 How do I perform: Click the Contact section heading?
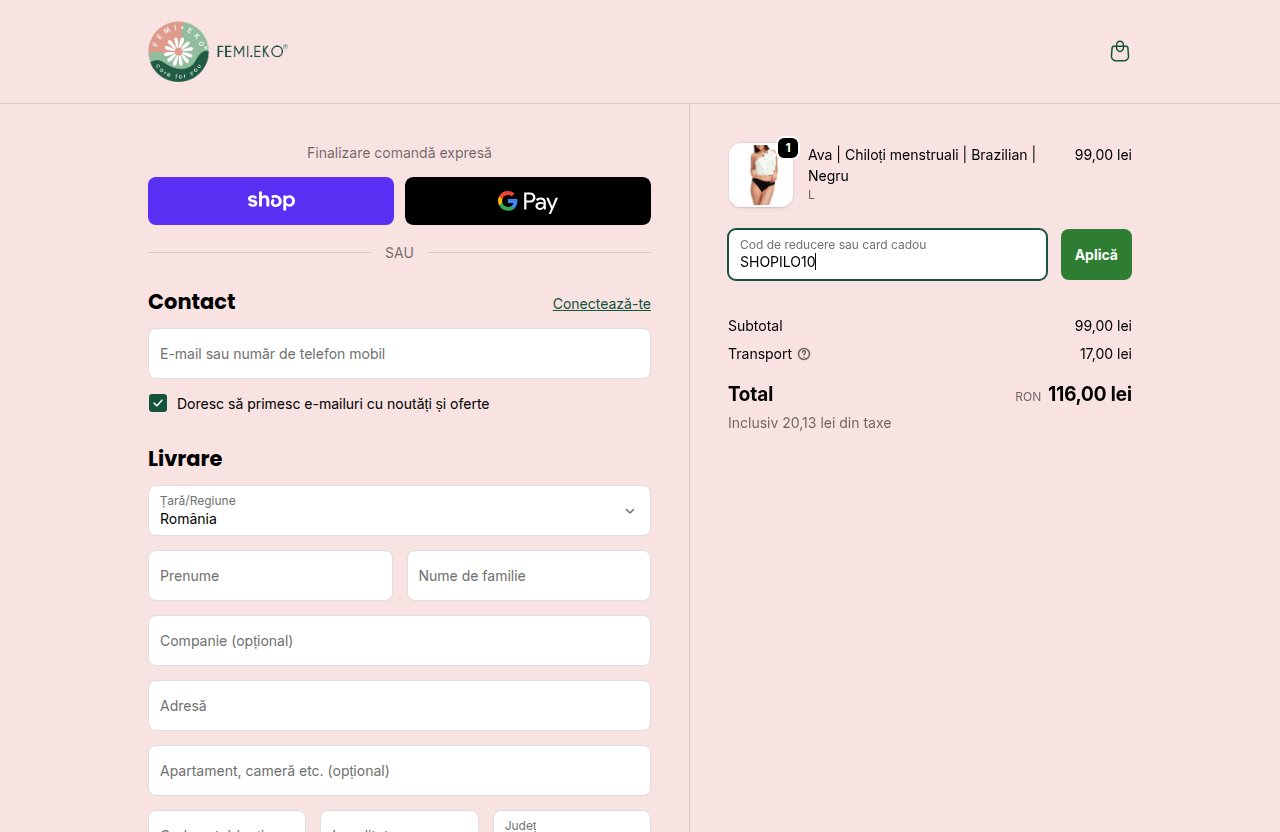point(192,302)
